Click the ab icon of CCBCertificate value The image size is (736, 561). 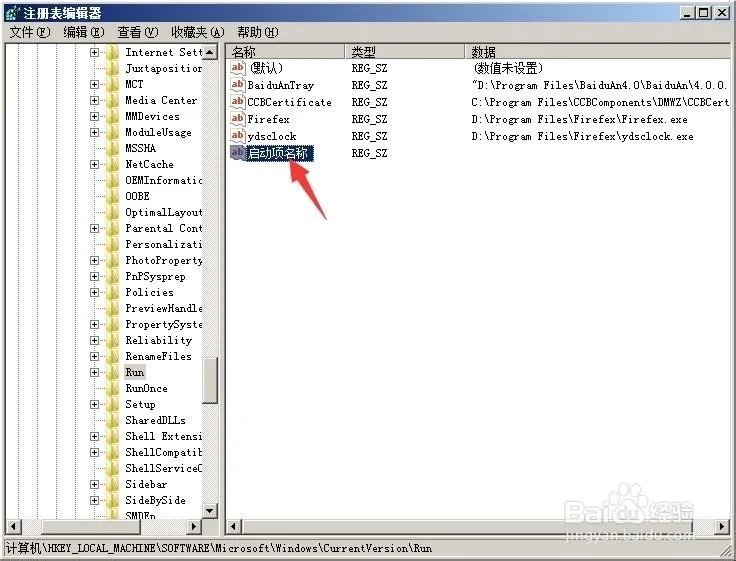tap(238, 101)
